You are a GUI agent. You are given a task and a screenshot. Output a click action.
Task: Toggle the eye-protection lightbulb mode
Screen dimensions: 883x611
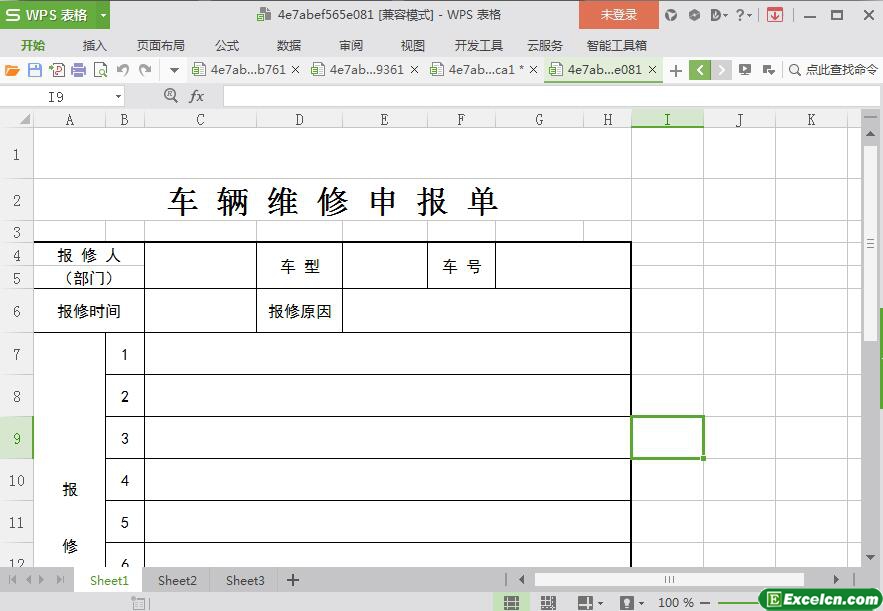coord(627,603)
